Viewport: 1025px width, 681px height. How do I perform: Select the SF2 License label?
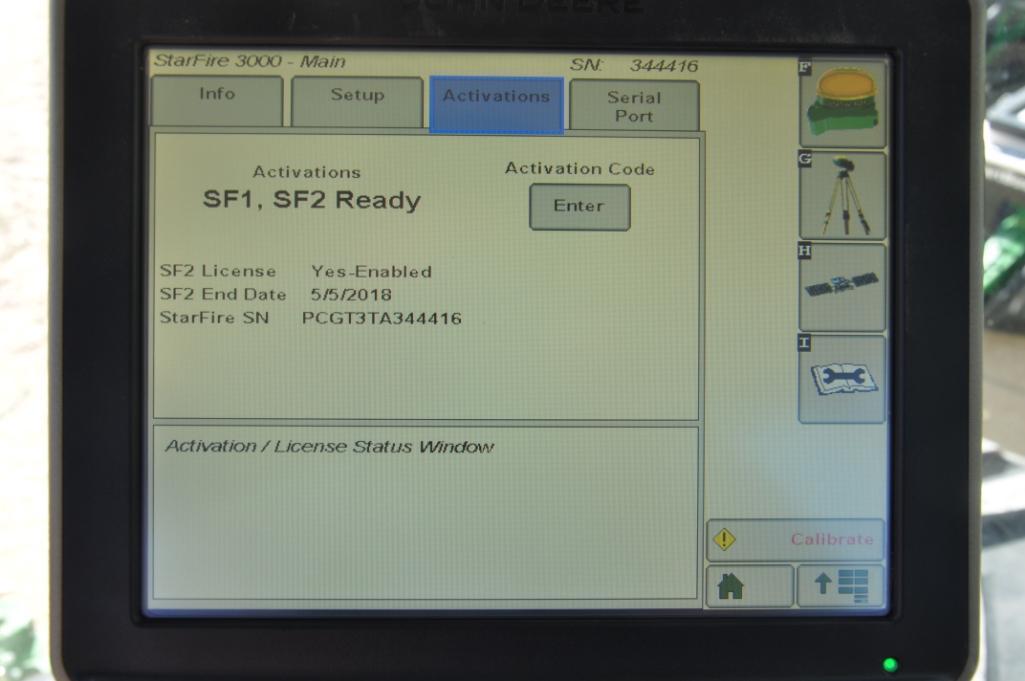[x=218, y=271]
